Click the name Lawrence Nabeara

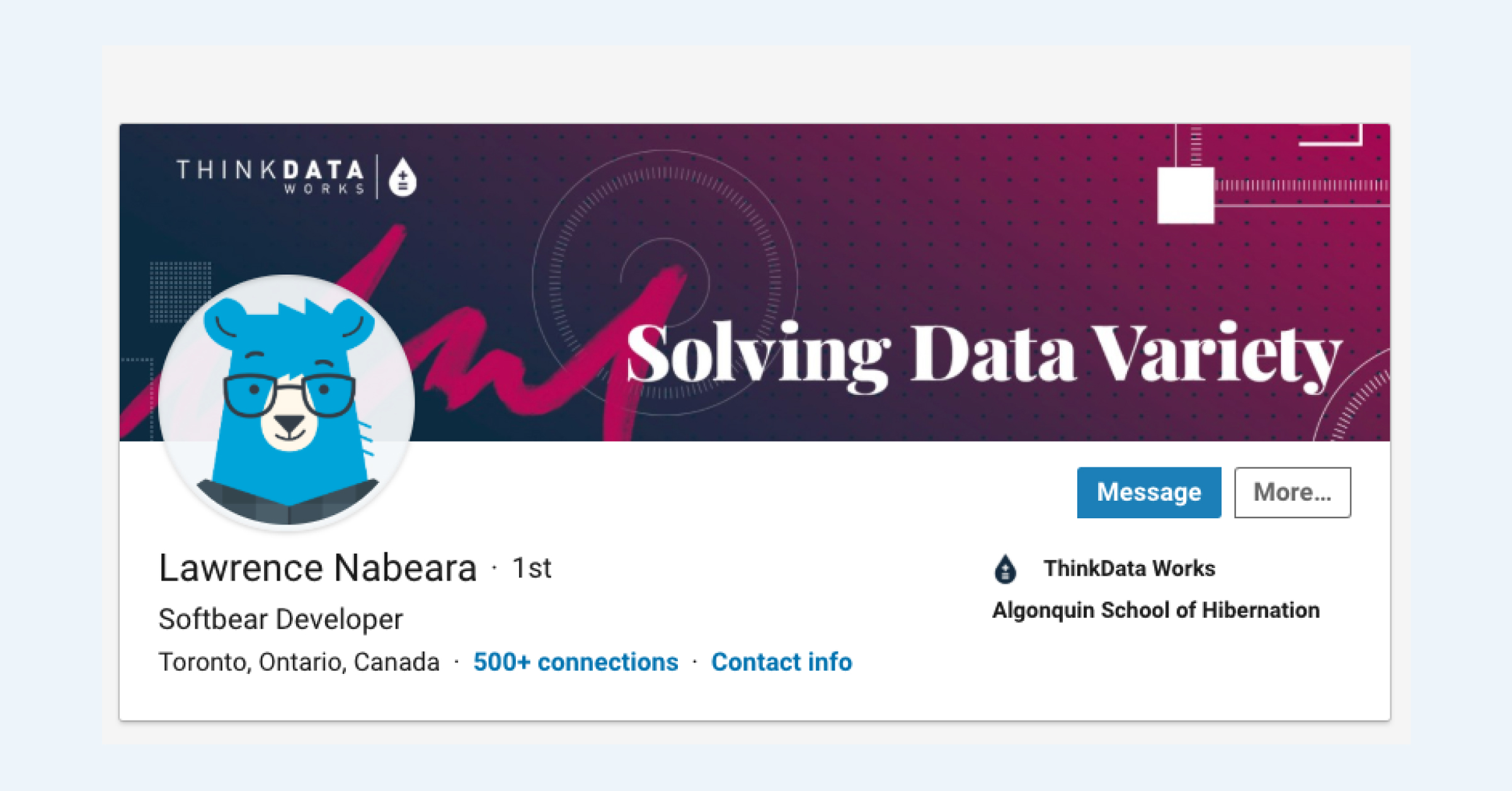[x=318, y=568]
